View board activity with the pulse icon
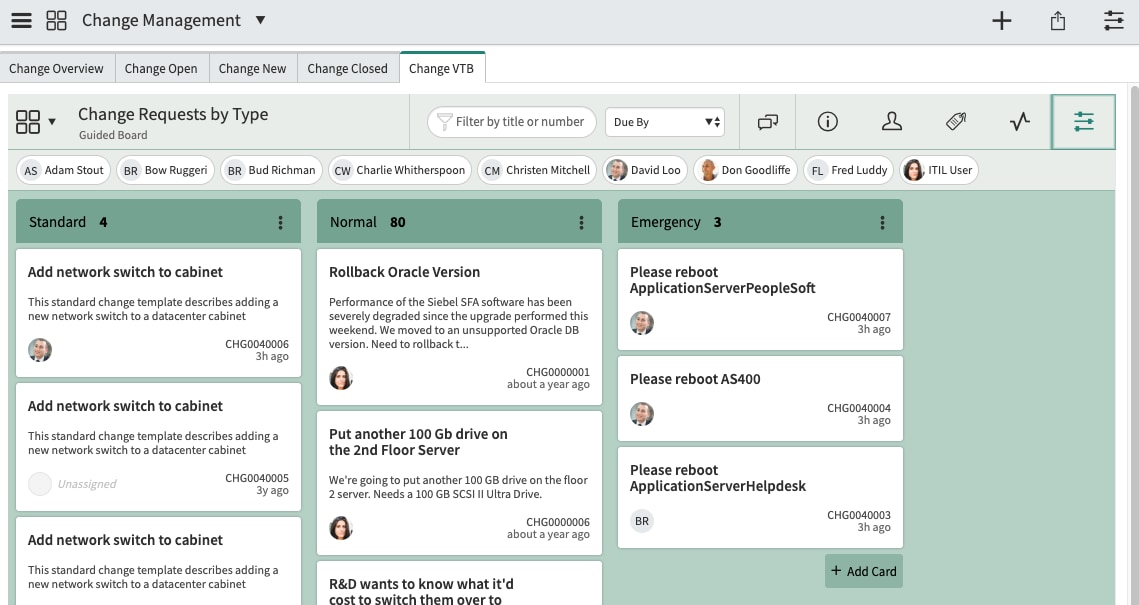 tap(1019, 120)
